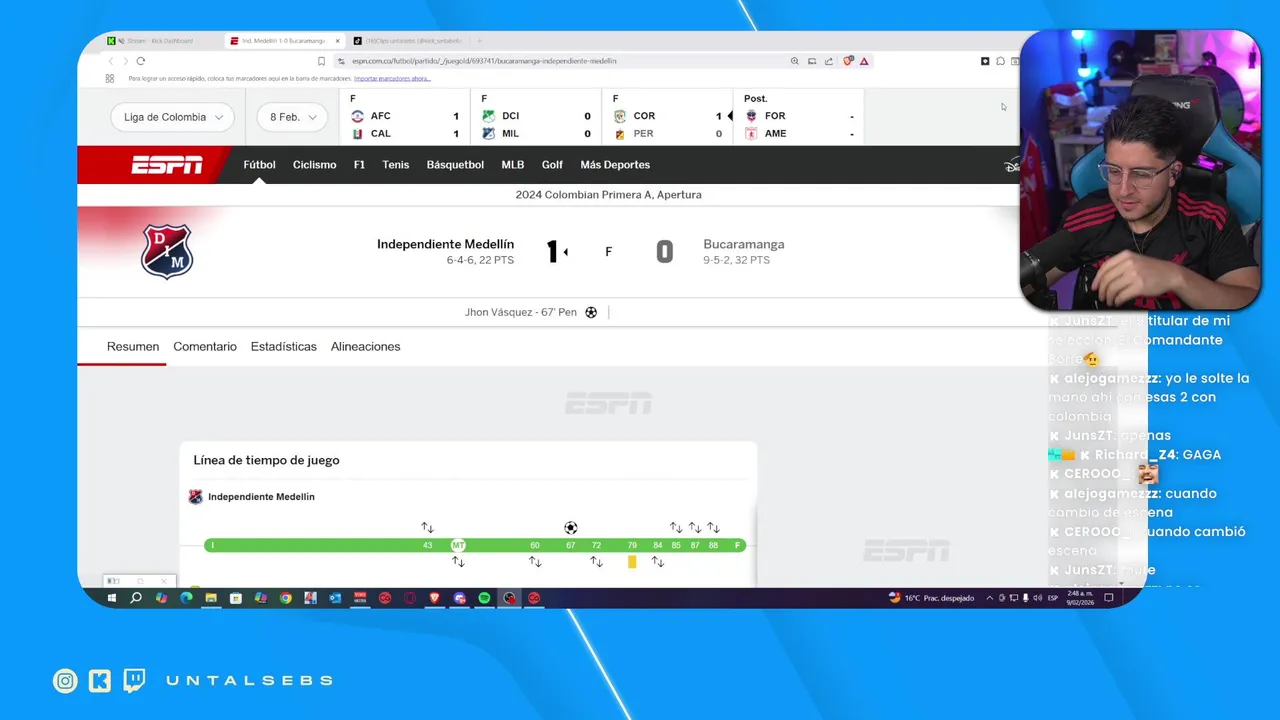Select the substitution icon below minute 72
The image size is (1280, 720).
[596, 562]
